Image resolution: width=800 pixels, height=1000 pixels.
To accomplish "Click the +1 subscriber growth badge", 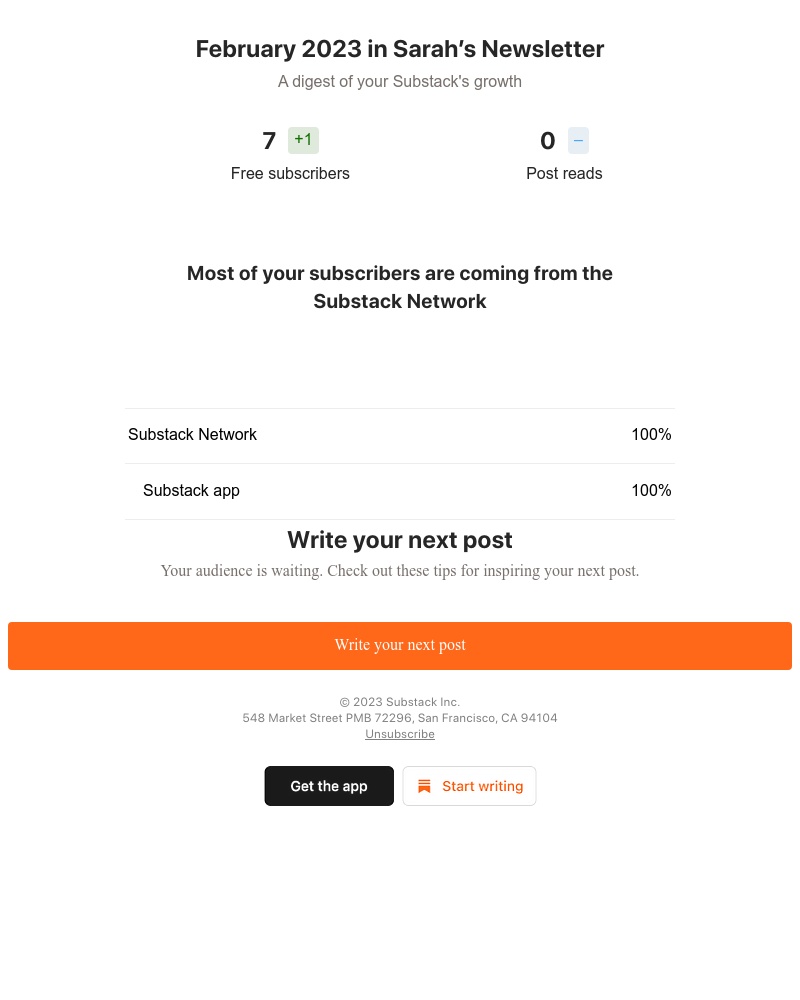I will coord(303,140).
